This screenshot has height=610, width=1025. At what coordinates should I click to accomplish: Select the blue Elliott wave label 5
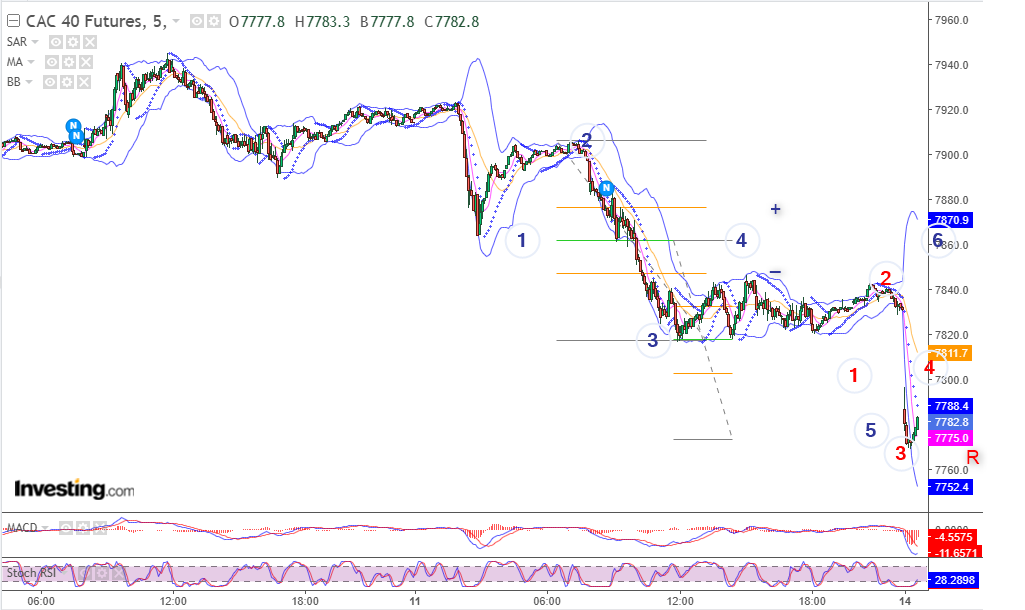871,430
